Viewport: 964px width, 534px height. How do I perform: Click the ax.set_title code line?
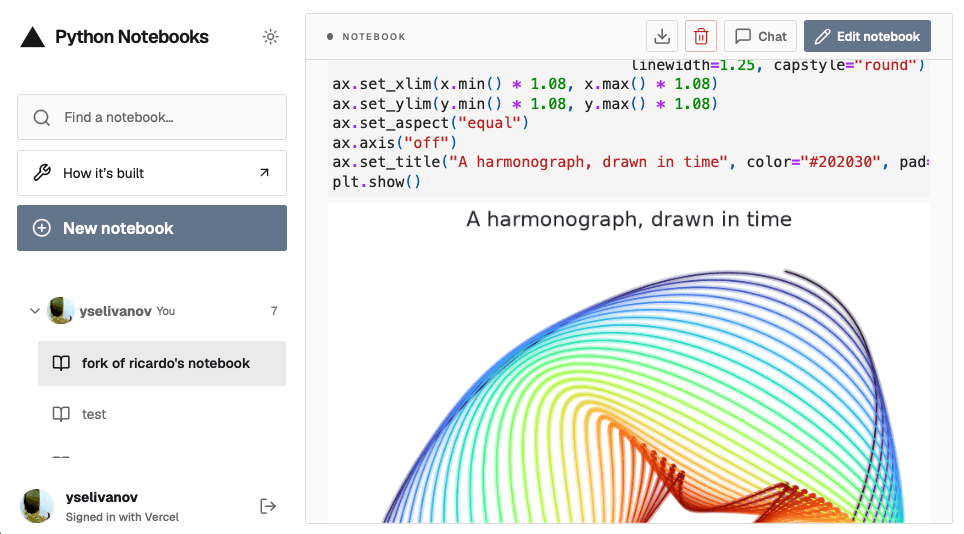click(x=631, y=162)
